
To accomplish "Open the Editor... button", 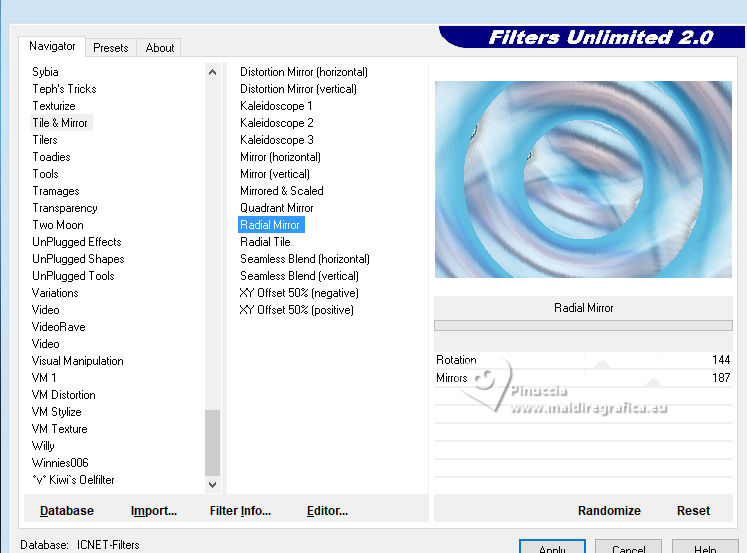I will tap(327, 511).
